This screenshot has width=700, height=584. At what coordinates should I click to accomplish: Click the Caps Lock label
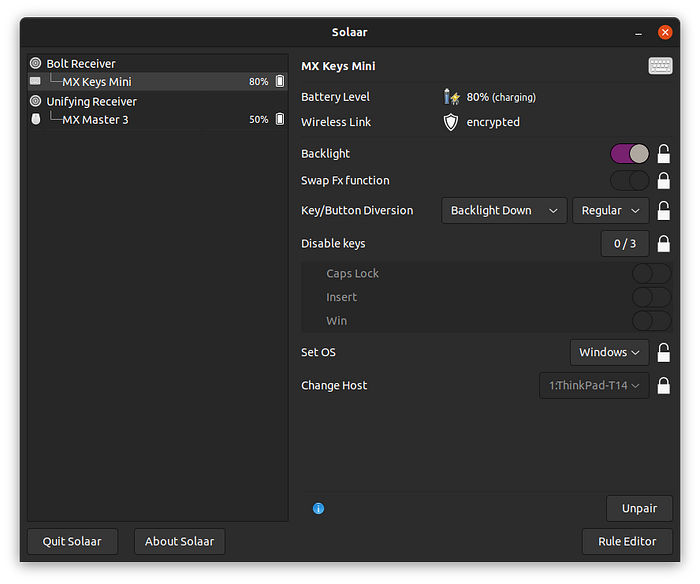point(352,273)
